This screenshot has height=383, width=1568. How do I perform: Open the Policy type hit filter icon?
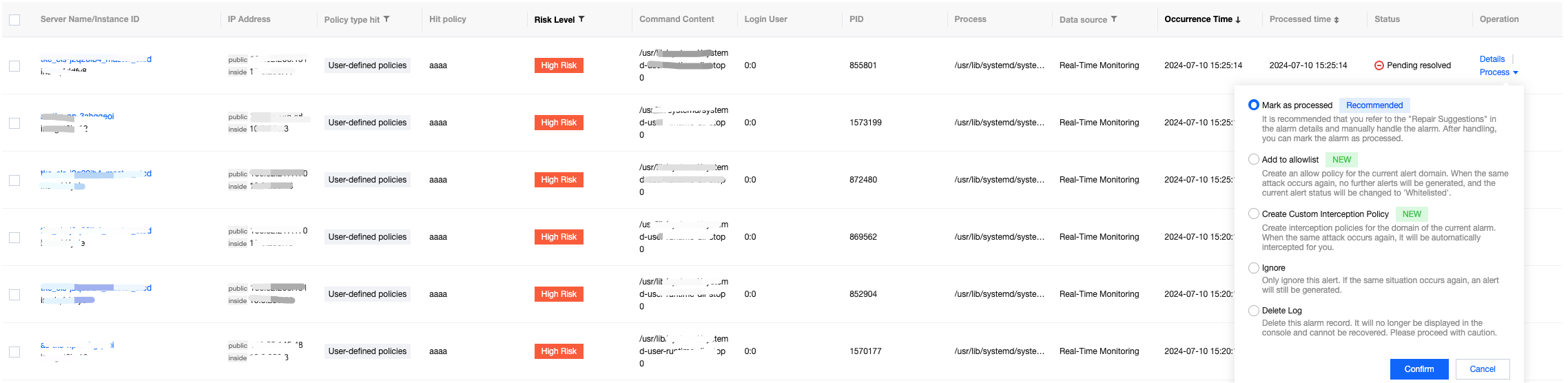click(x=386, y=19)
